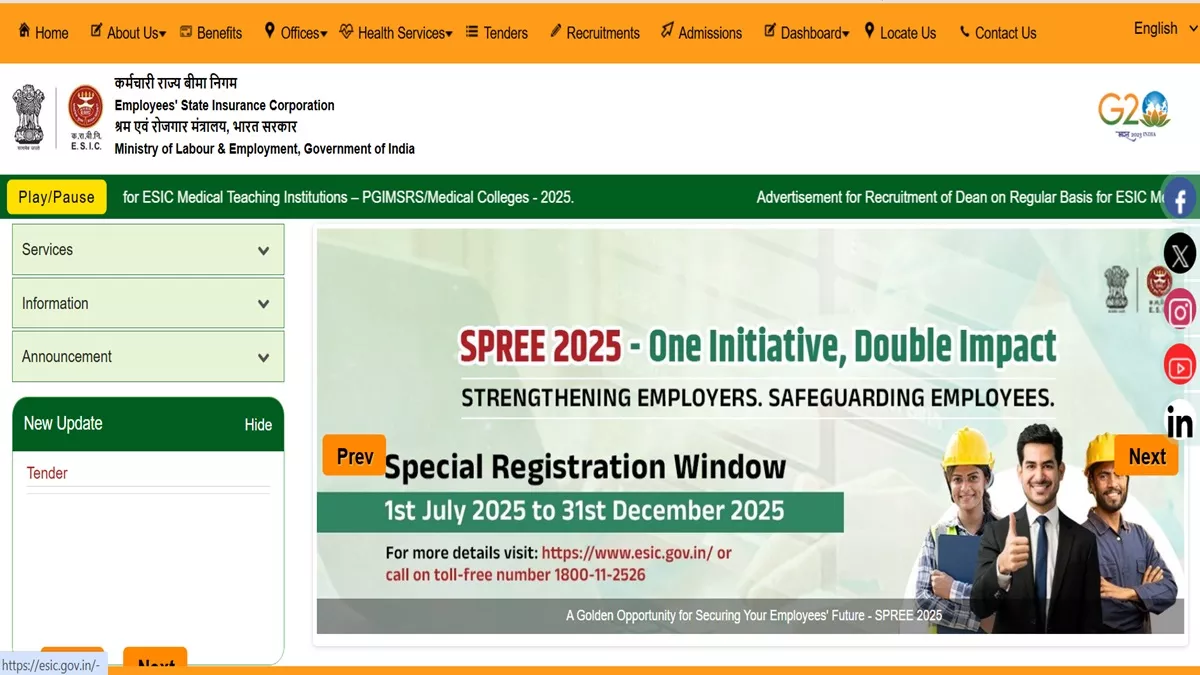Open the Contact Us menu item
The height and width of the screenshot is (675, 1200).
coord(1005,33)
